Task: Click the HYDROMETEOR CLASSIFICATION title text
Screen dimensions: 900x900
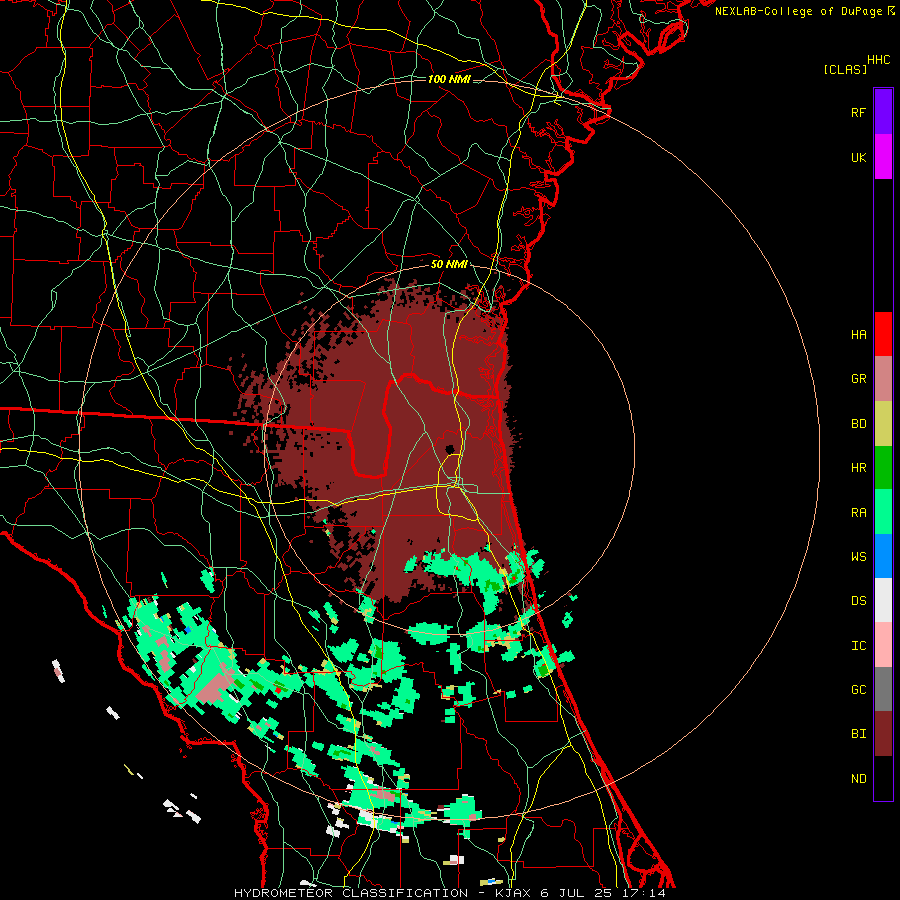Action: [351, 893]
